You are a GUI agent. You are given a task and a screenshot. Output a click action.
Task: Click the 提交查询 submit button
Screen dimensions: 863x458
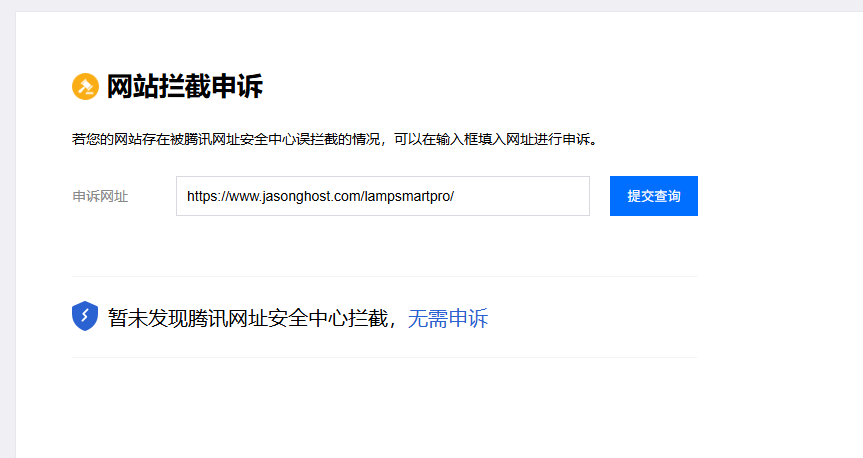point(654,196)
